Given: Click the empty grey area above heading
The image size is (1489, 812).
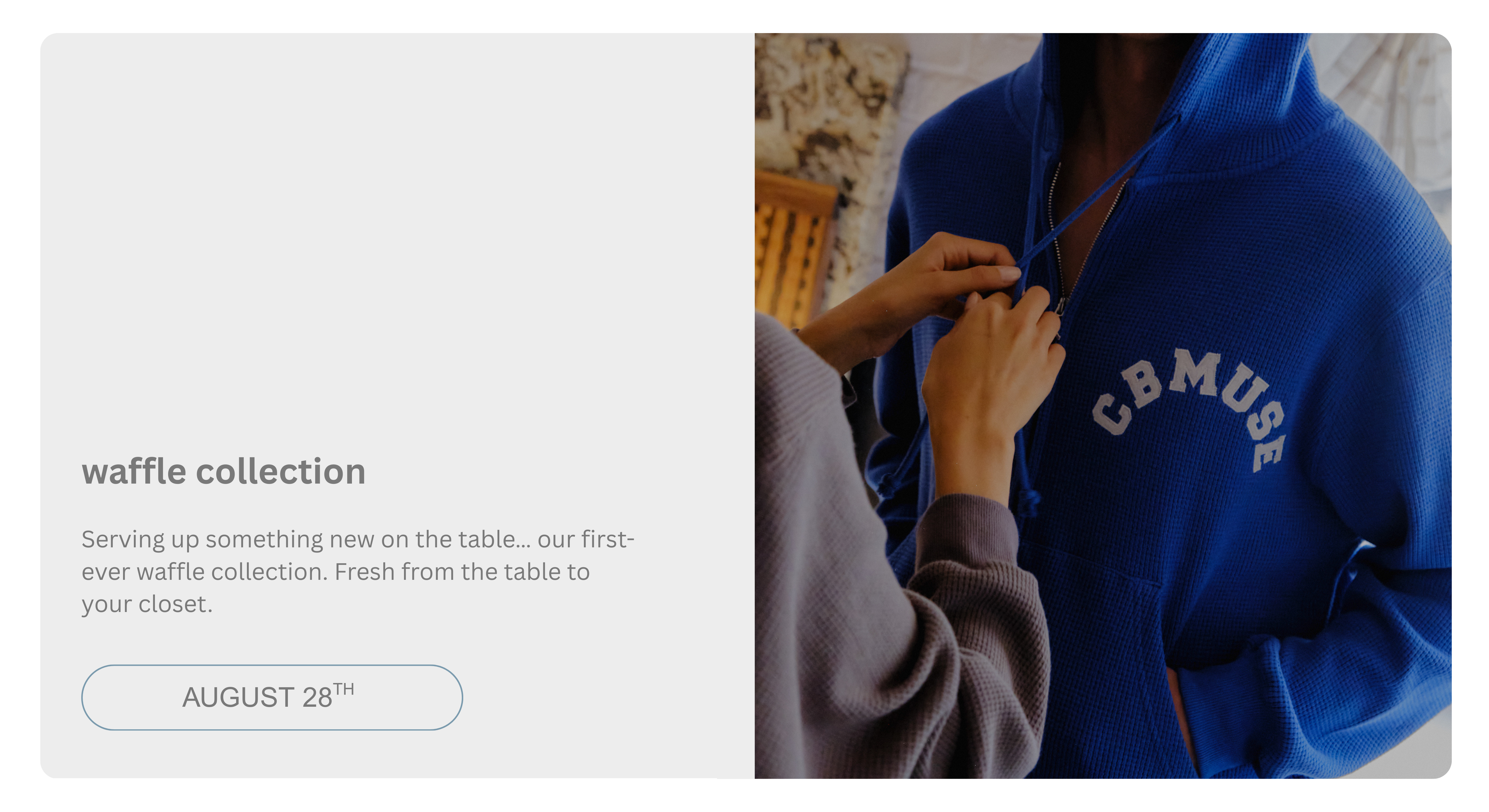Looking at the screenshot, I should coord(396,231).
